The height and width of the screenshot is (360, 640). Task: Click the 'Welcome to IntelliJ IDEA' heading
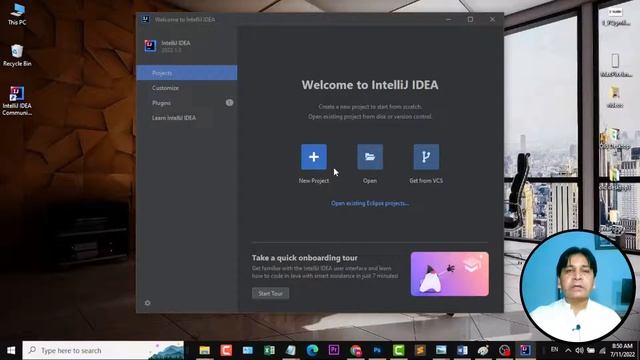click(x=370, y=84)
